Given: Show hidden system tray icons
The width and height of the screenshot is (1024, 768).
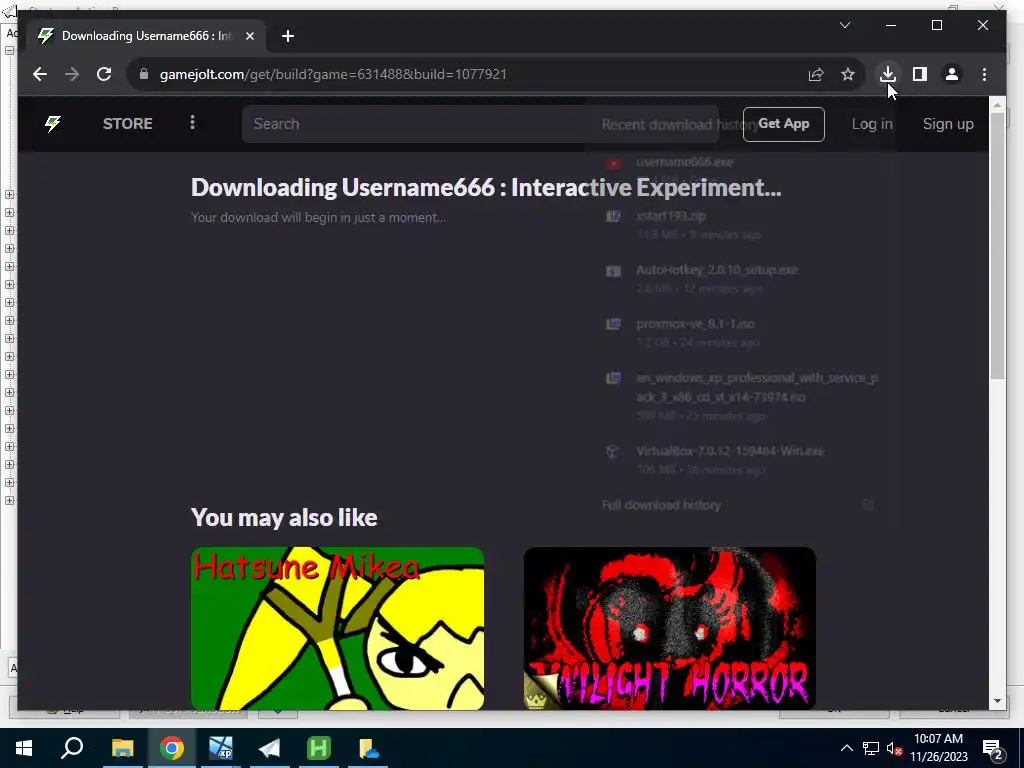Looking at the screenshot, I should tap(846, 748).
